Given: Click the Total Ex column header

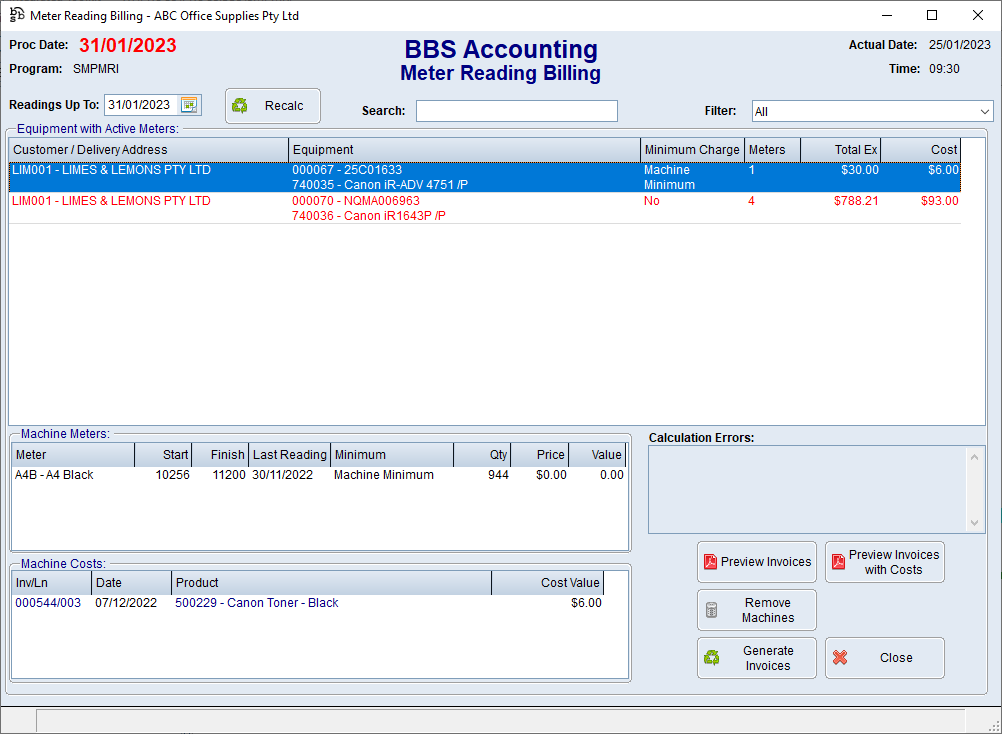Looking at the screenshot, I should point(840,150).
